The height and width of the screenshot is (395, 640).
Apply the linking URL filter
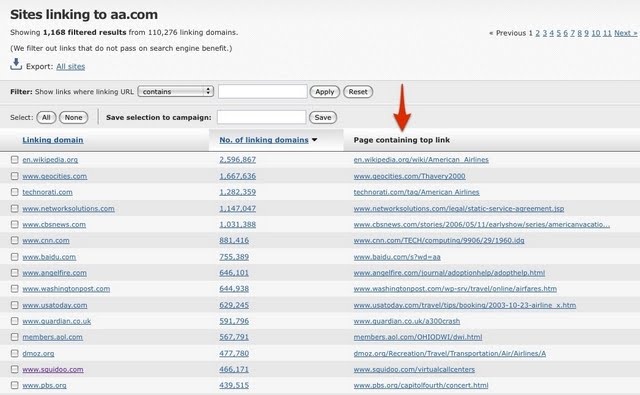324,91
